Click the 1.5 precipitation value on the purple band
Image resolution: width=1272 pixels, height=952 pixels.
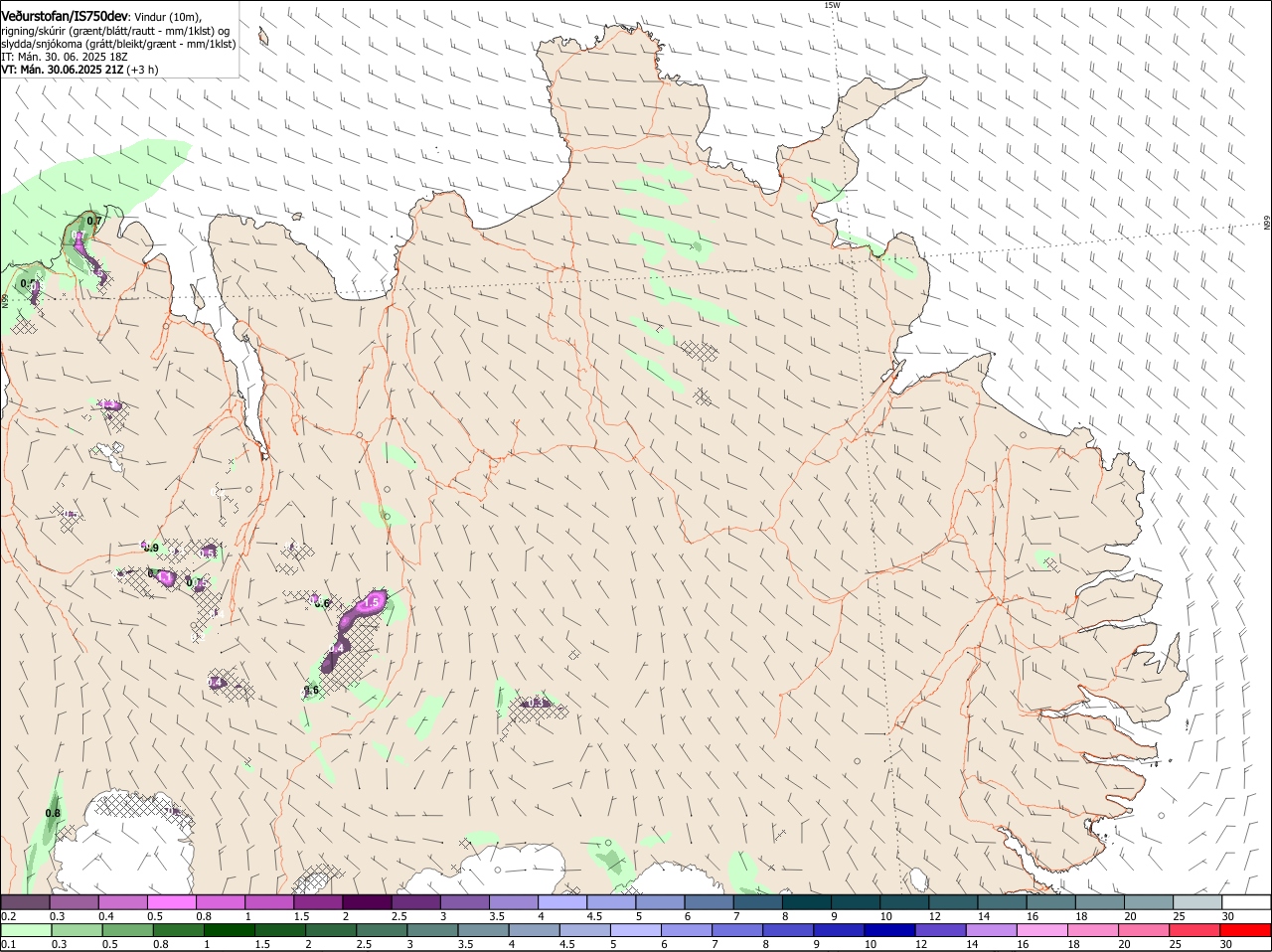point(373,603)
